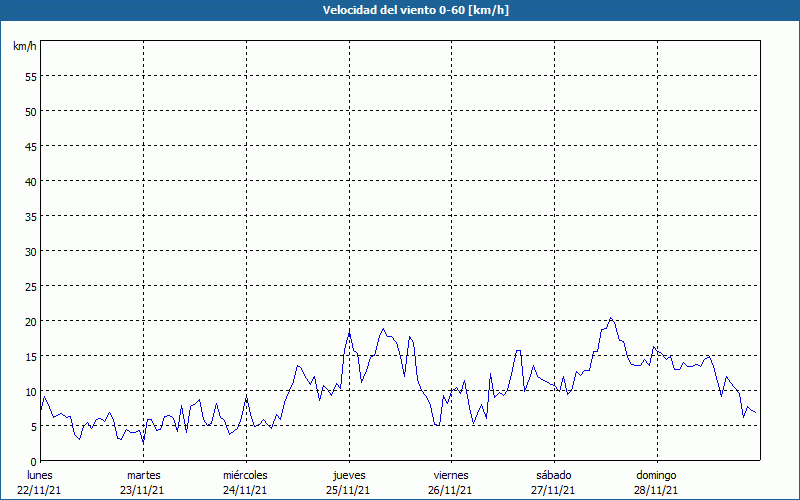Select the 50 value on the y-axis
The width and height of the screenshot is (800, 500).
[31, 112]
